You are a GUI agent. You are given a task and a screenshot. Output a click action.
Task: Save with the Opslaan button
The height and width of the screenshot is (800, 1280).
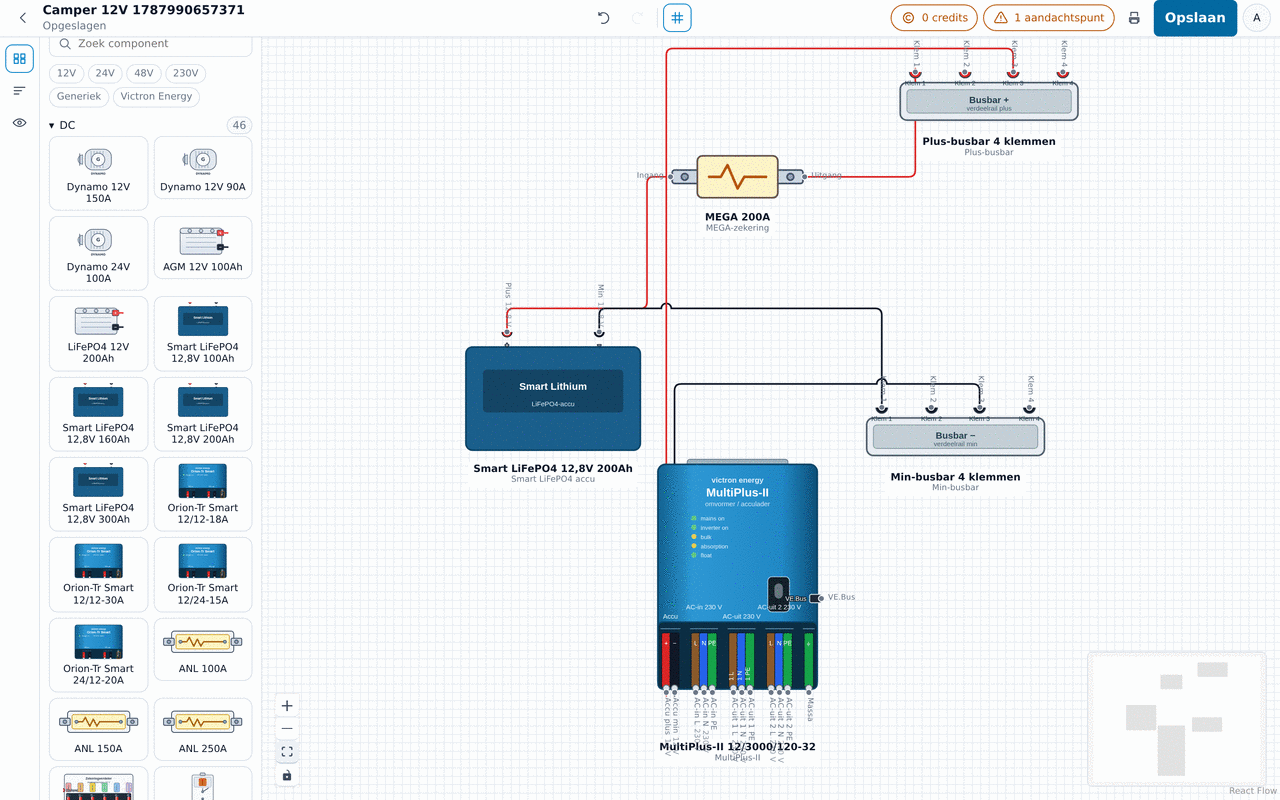(1195, 18)
